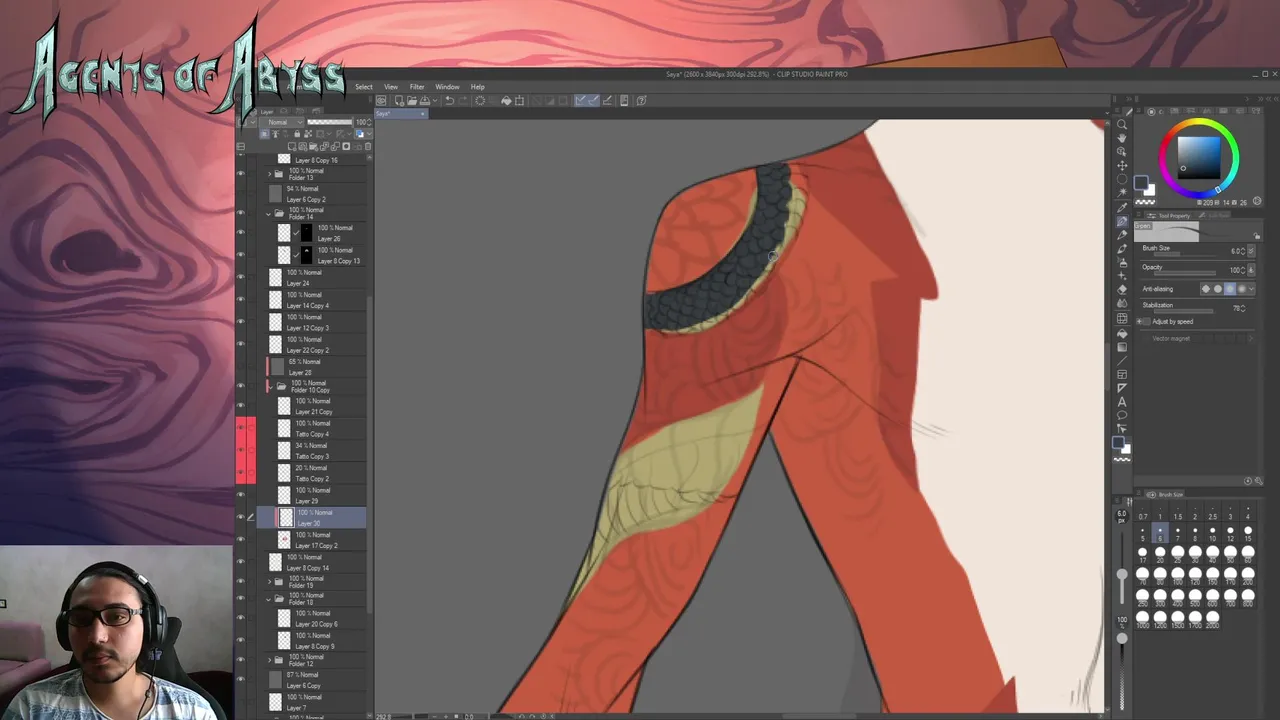Toggle Snap to special ruler in command bar
Screen dimensions: 1280x720
coord(593,100)
